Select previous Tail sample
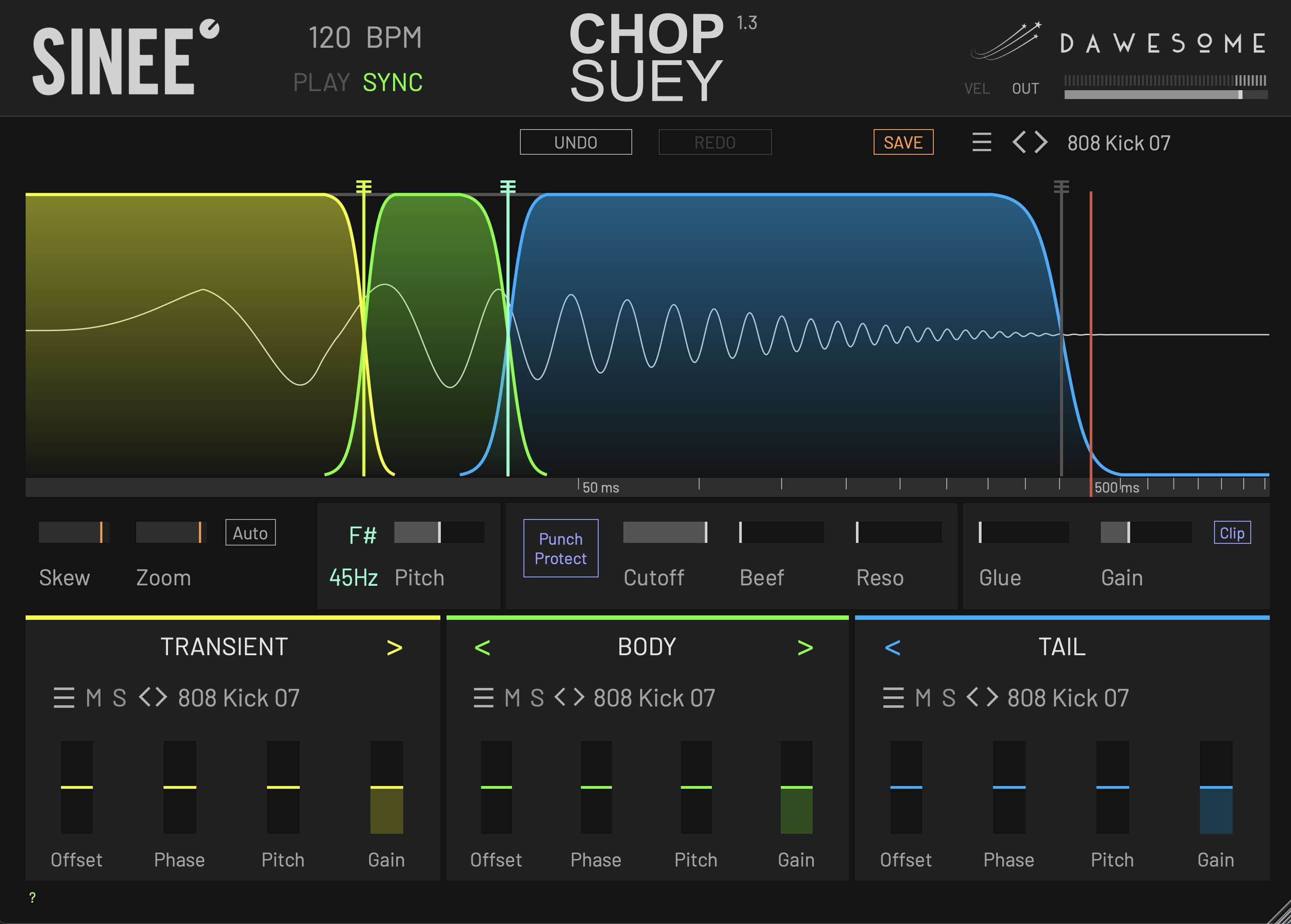 coord(972,697)
